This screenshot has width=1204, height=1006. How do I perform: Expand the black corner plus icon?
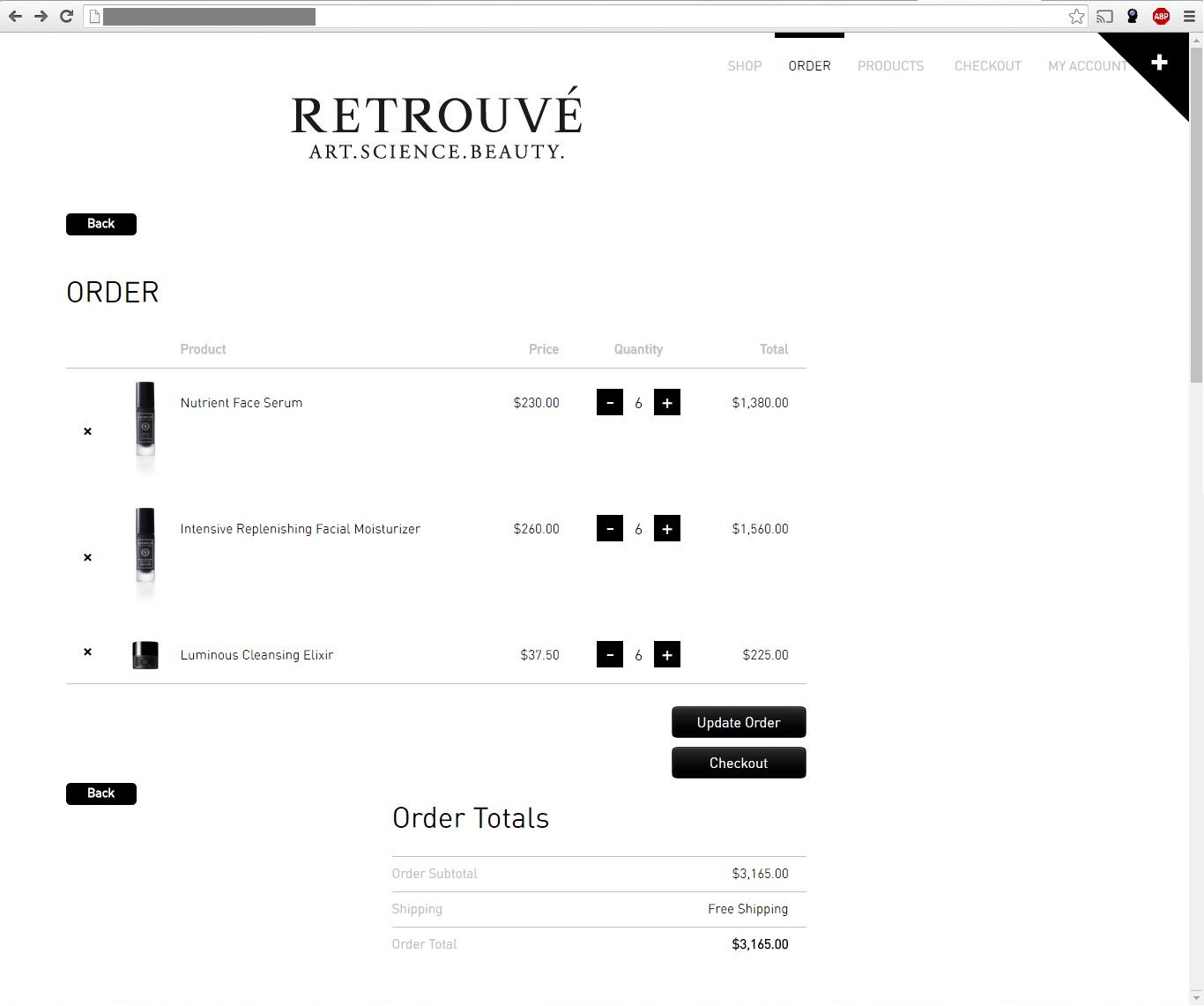(x=1160, y=62)
